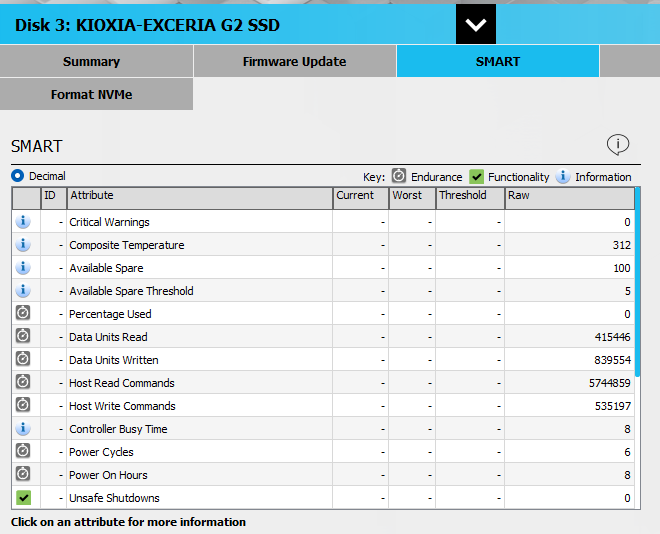The image size is (660, 534).
Task: Select the Power Cycles attribute
Action: tap(101, 452)
